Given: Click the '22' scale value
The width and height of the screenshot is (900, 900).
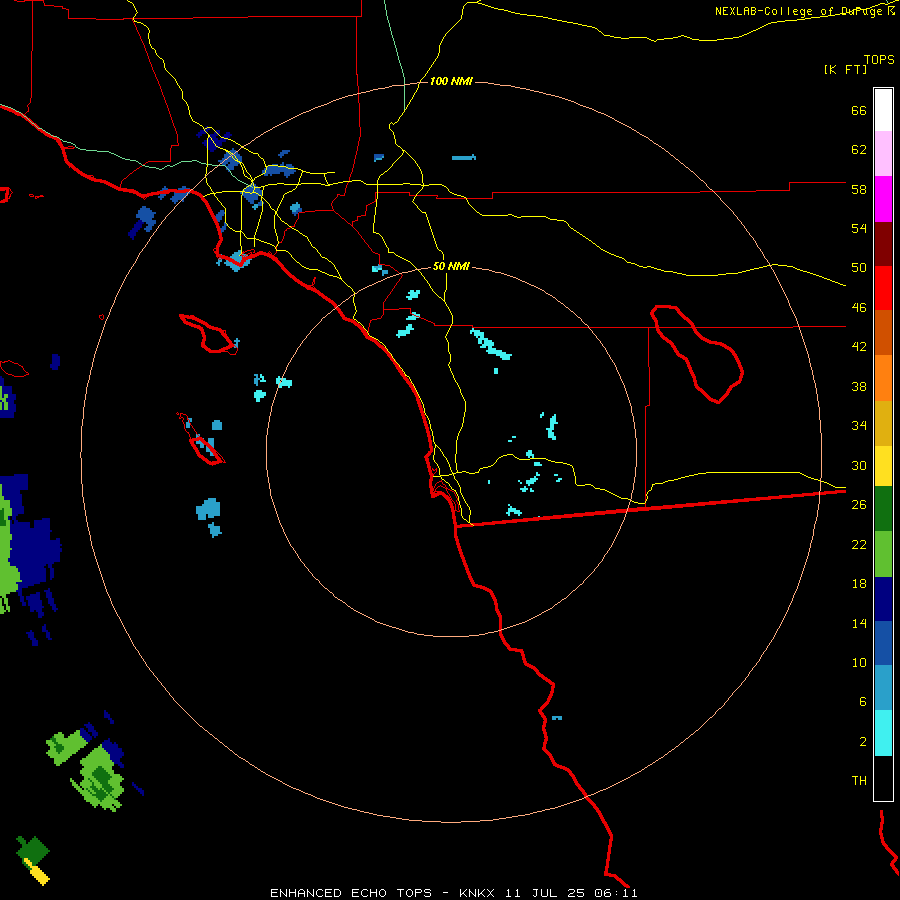Looking at the screenshot, I should click(x=859, y=544).
